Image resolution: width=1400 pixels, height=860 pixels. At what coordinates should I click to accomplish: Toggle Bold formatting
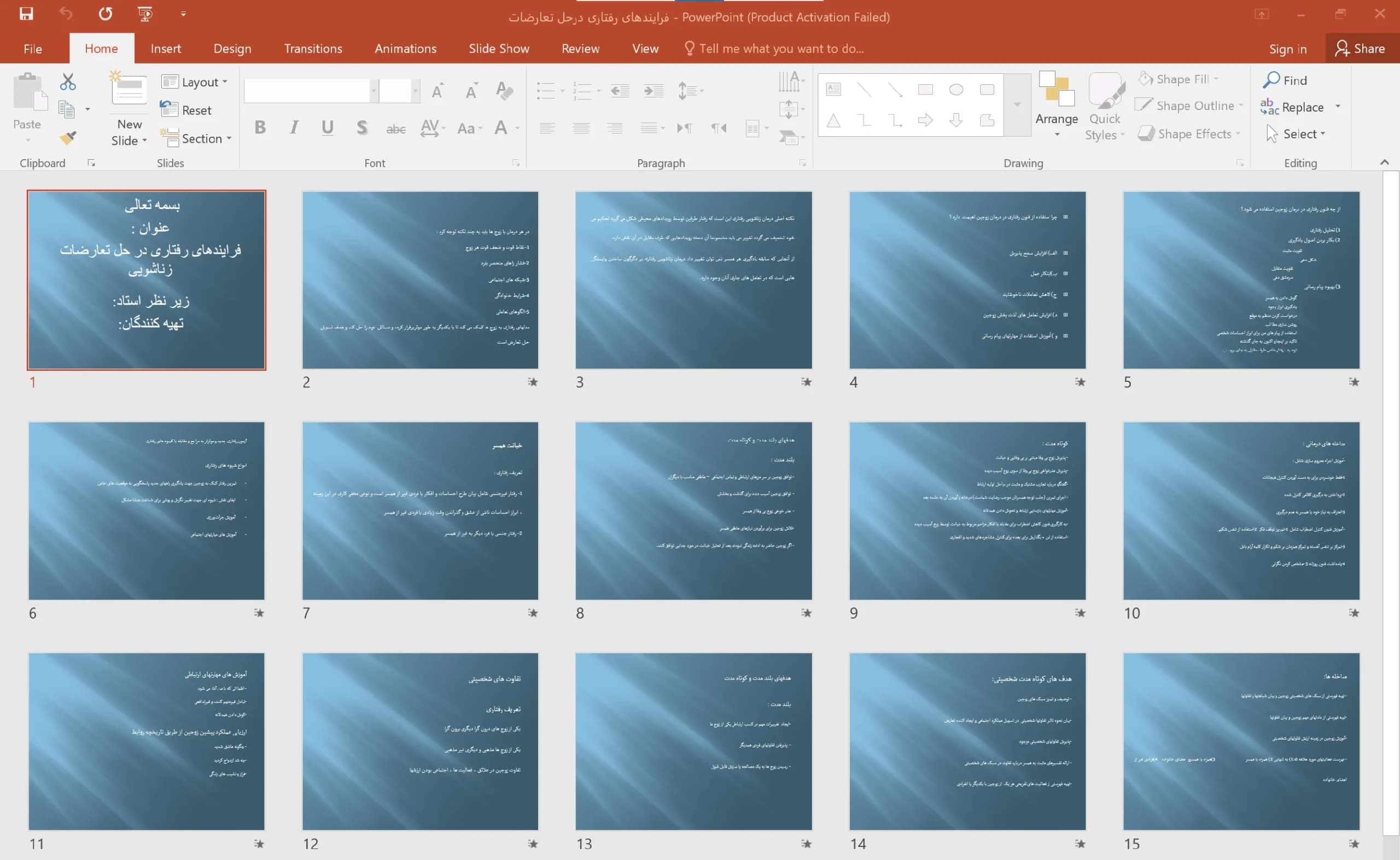tap(260, 127)
